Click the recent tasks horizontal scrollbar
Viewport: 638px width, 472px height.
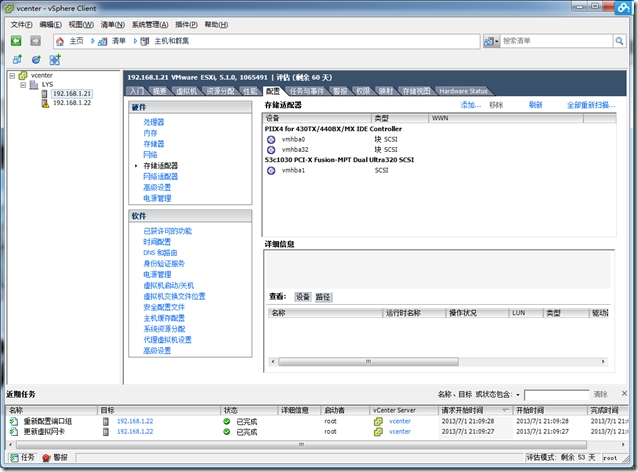point(301,445)
